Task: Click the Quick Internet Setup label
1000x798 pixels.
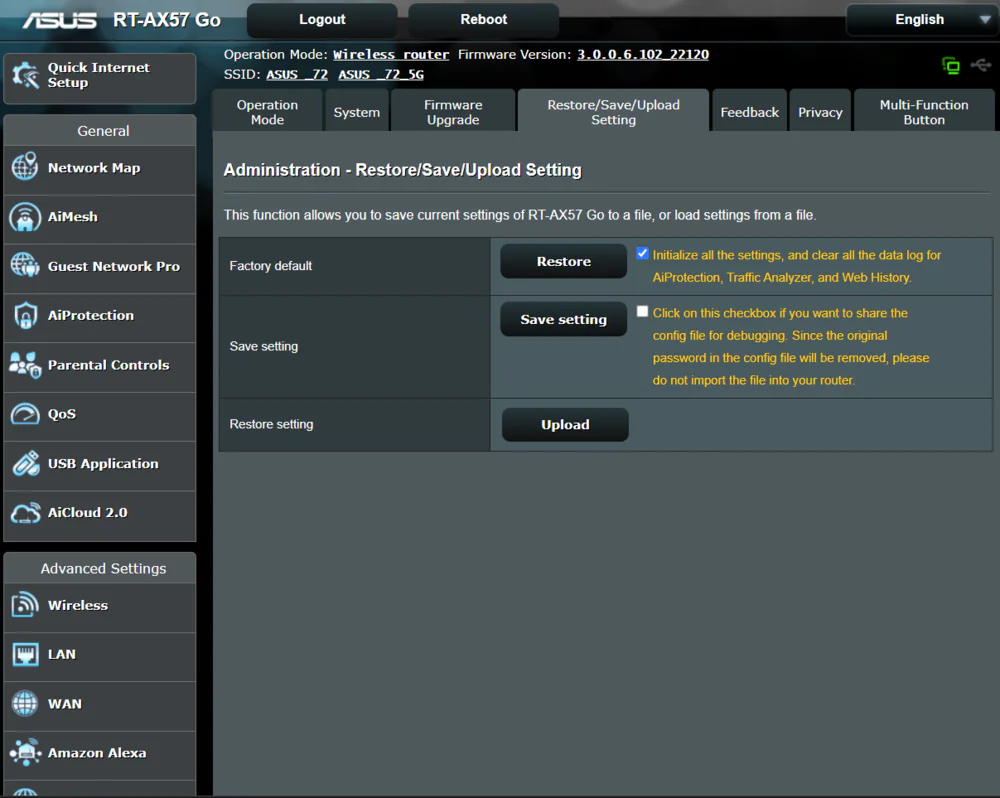Action: [x=99, y=75]
